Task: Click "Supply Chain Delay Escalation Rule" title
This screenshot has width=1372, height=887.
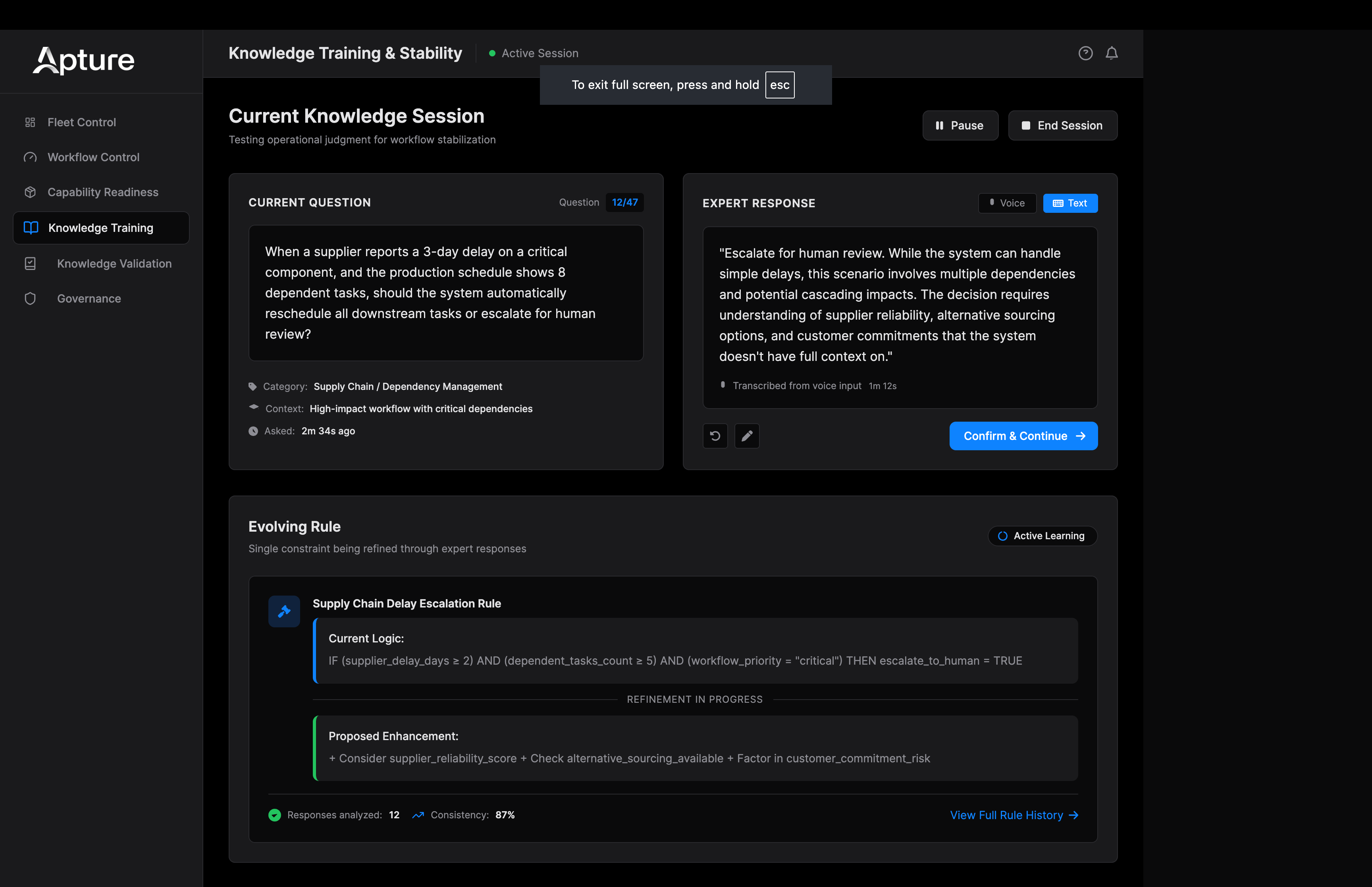Action: (x=407, y=603)
